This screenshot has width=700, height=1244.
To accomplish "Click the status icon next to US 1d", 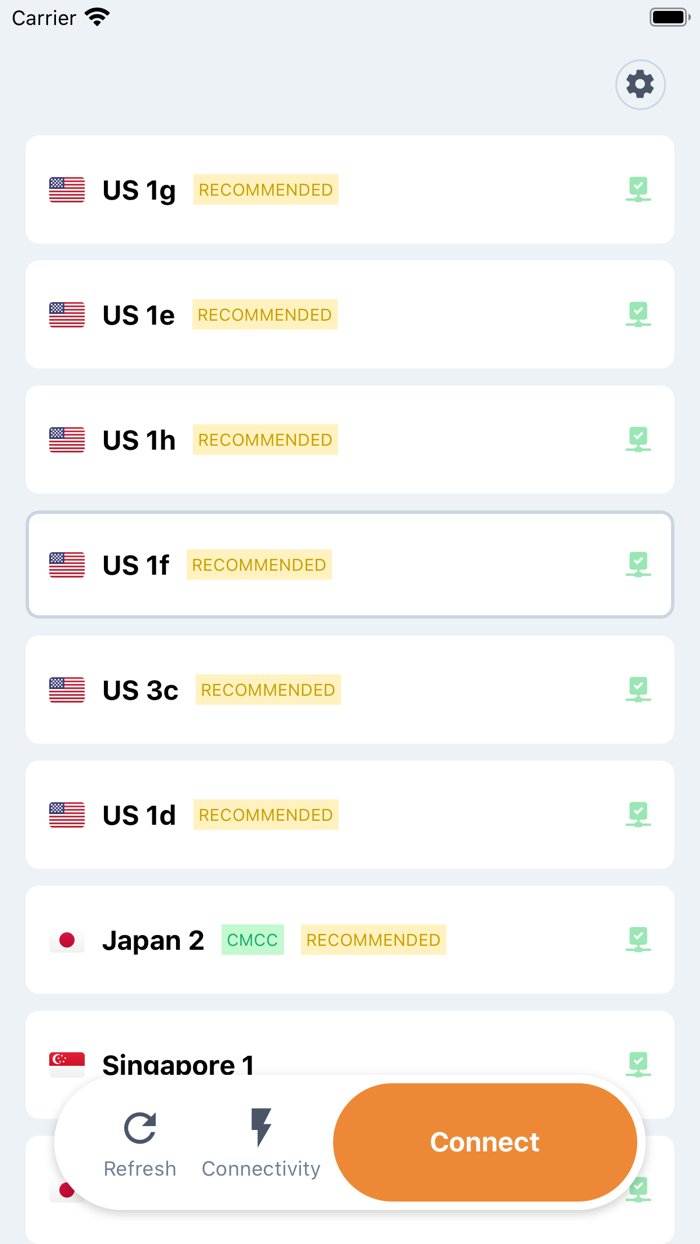I will [x=637, y=814].
